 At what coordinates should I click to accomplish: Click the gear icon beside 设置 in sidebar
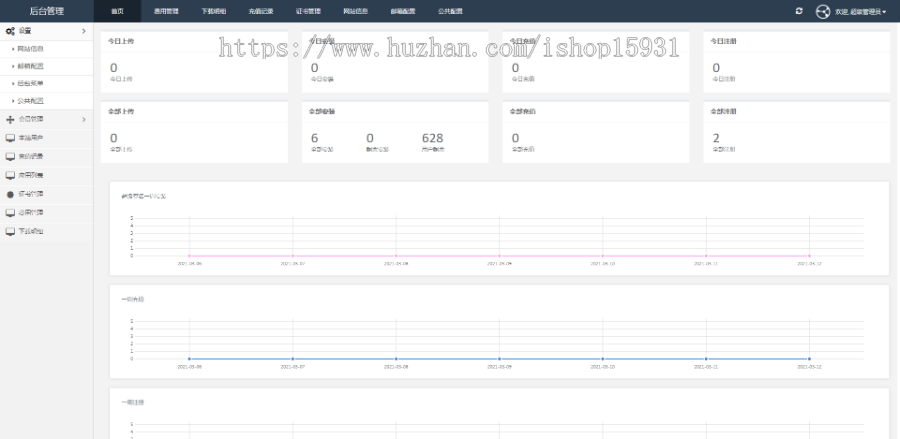click(10, 32)
